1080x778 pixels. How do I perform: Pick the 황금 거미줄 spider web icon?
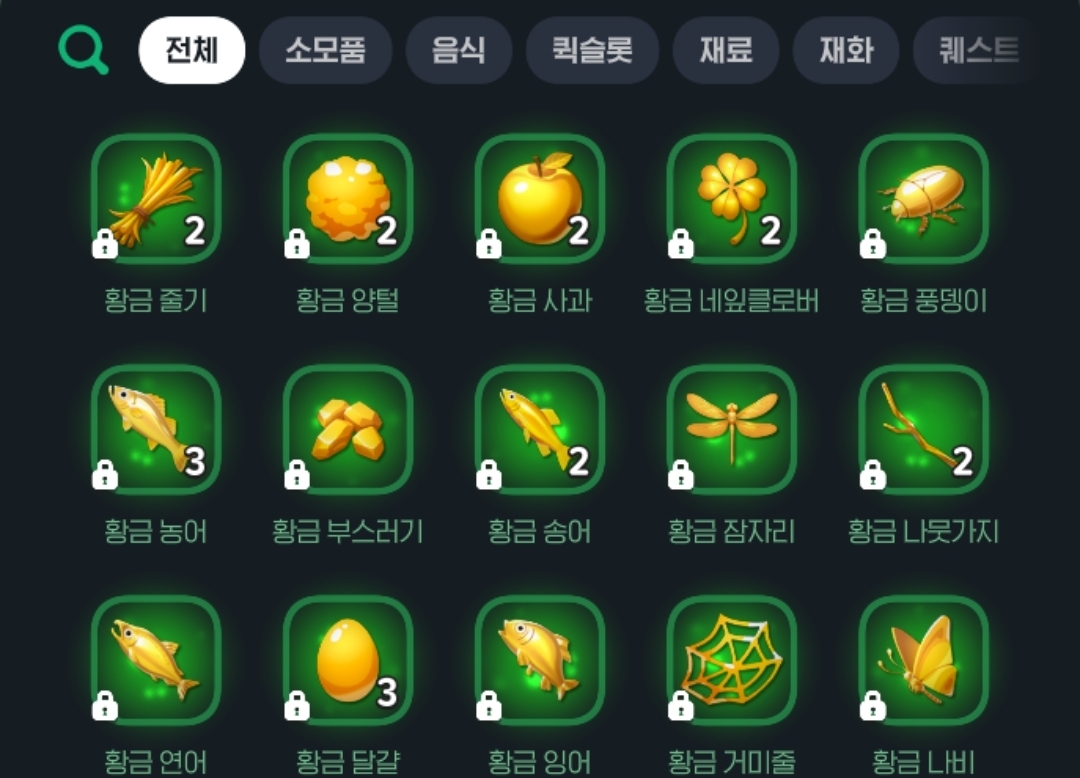coord(731,661)
